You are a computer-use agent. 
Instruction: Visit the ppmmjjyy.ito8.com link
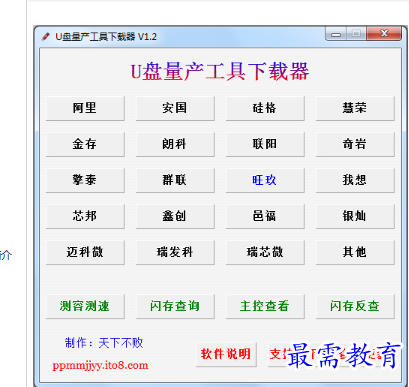click(100, 365)
